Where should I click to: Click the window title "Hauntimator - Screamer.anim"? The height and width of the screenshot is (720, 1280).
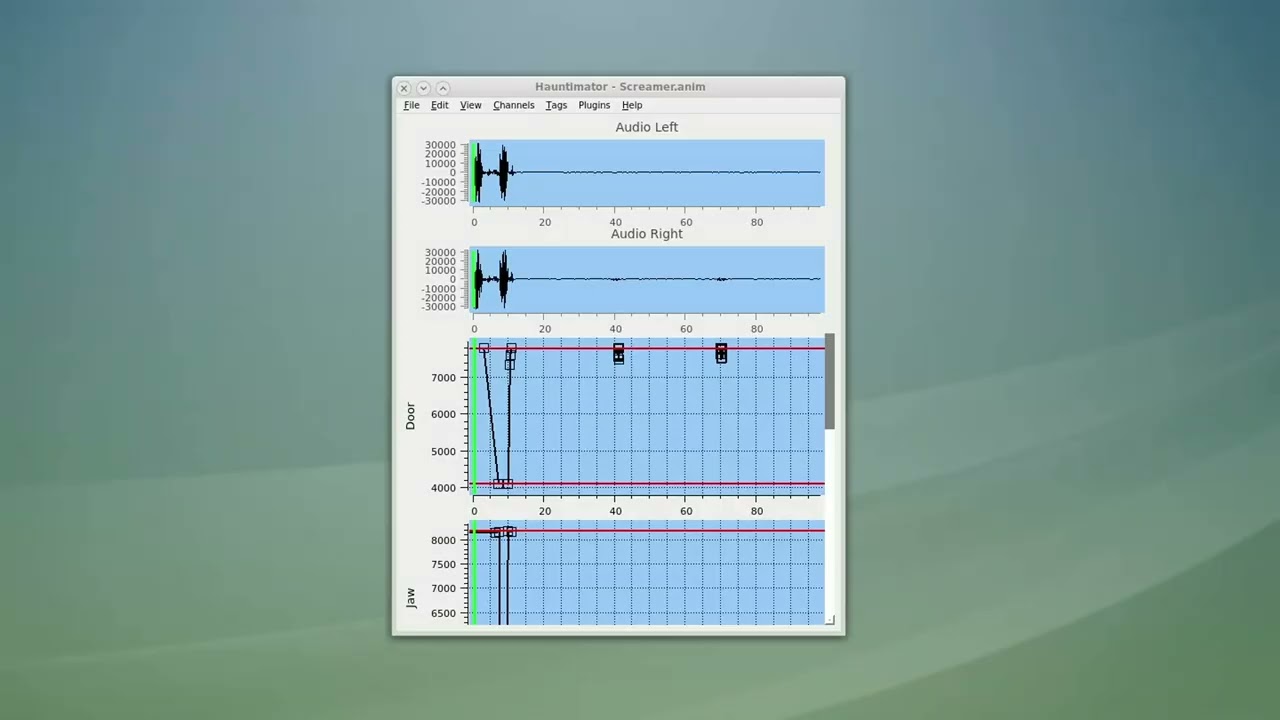tap(620, 87)
